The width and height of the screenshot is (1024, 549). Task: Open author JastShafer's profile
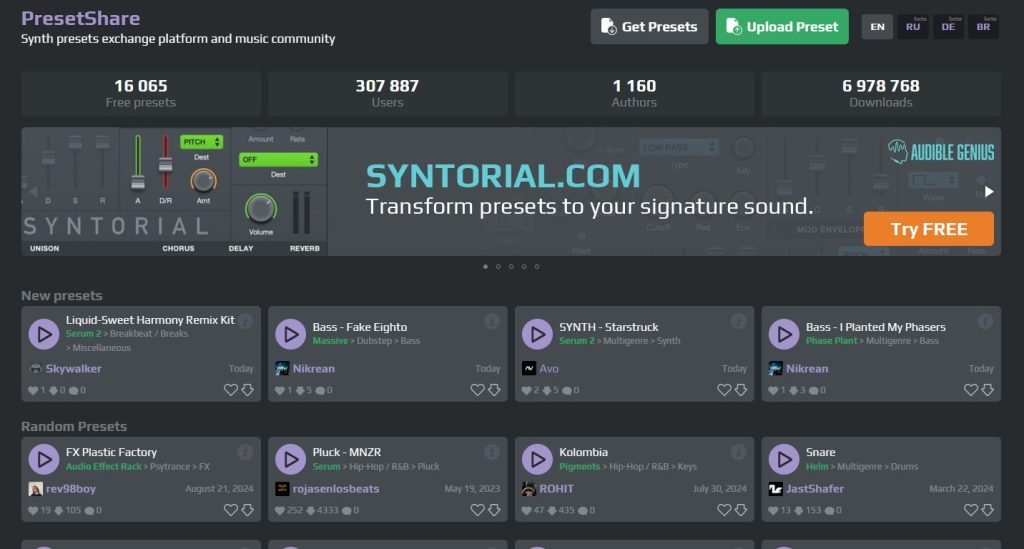pos(815,488)
